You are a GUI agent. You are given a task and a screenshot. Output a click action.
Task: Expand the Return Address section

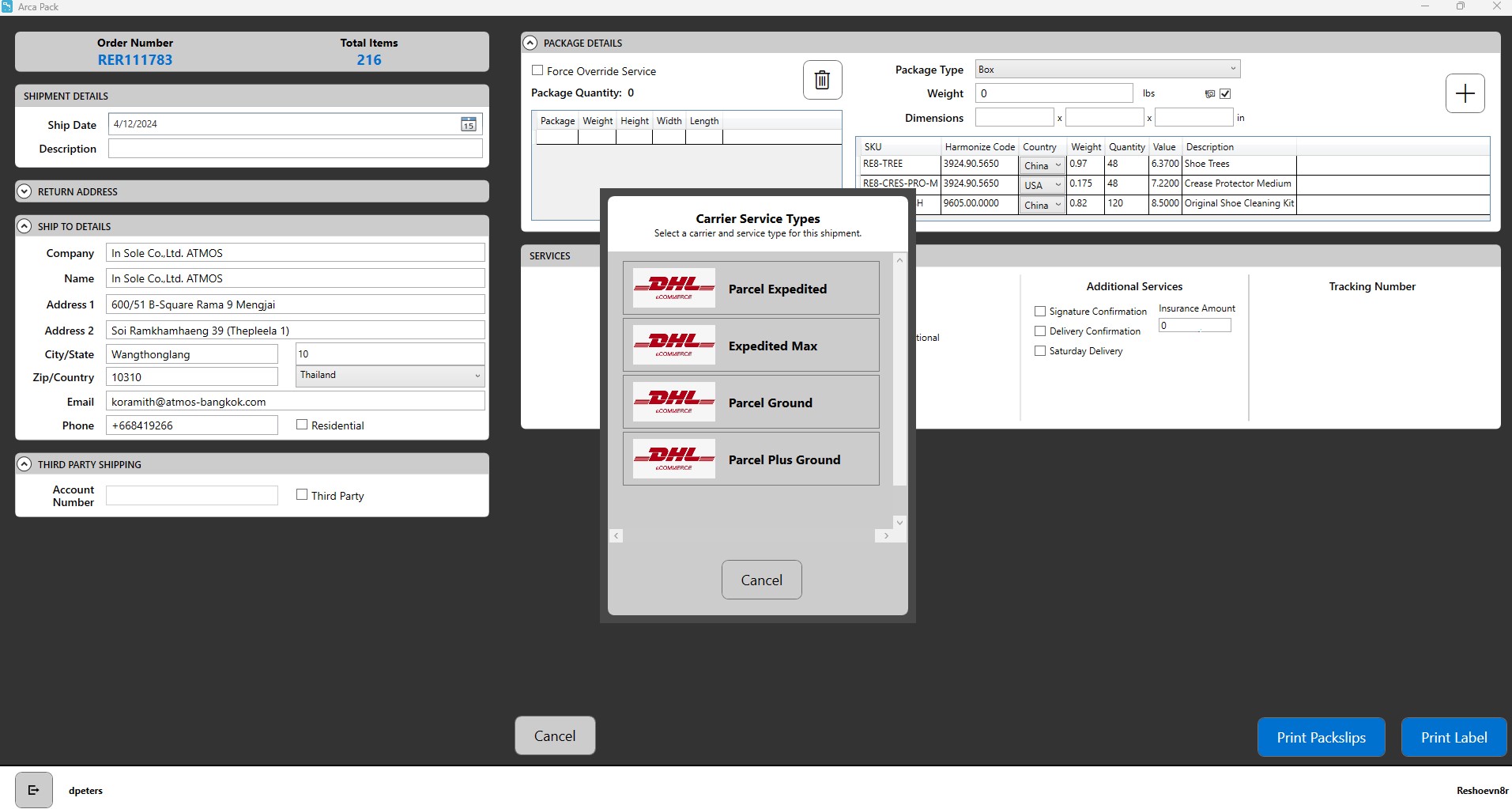coord(25,191)
